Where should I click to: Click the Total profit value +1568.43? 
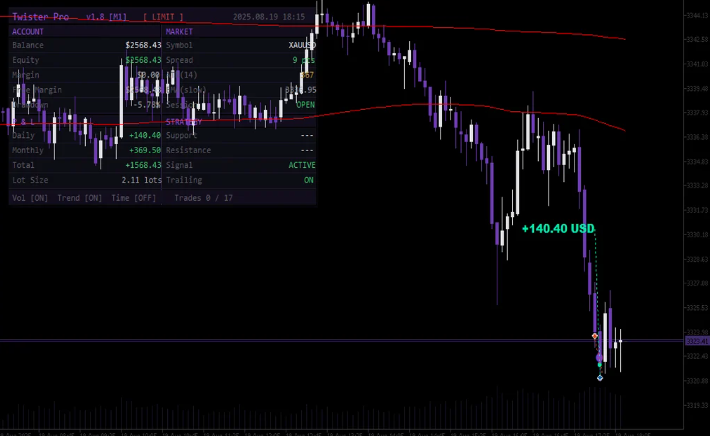coord(143,165)
